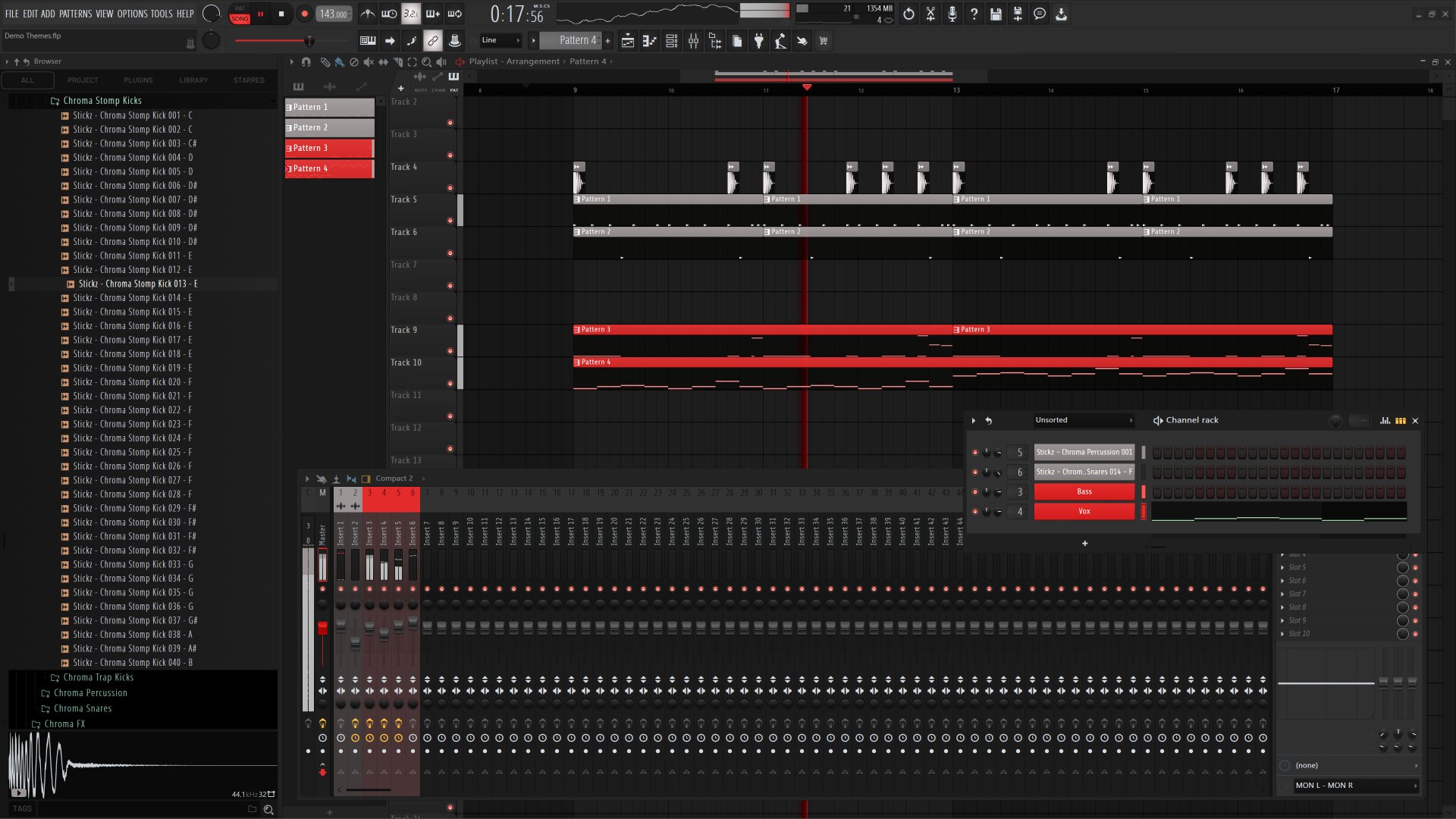Click the question mark help icon

coord(974,14)
